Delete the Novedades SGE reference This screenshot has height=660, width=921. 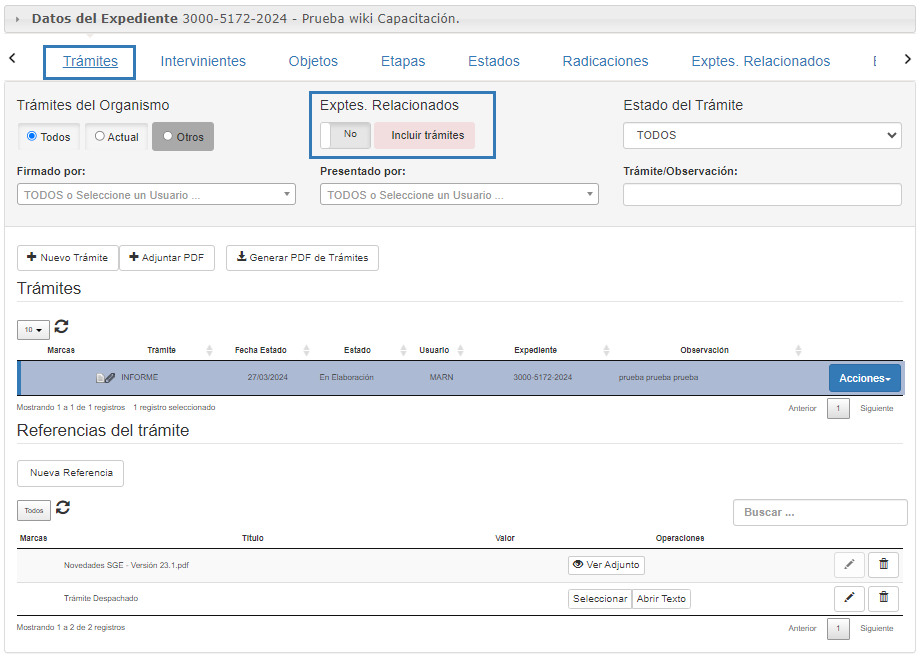[x=883, y=565]
